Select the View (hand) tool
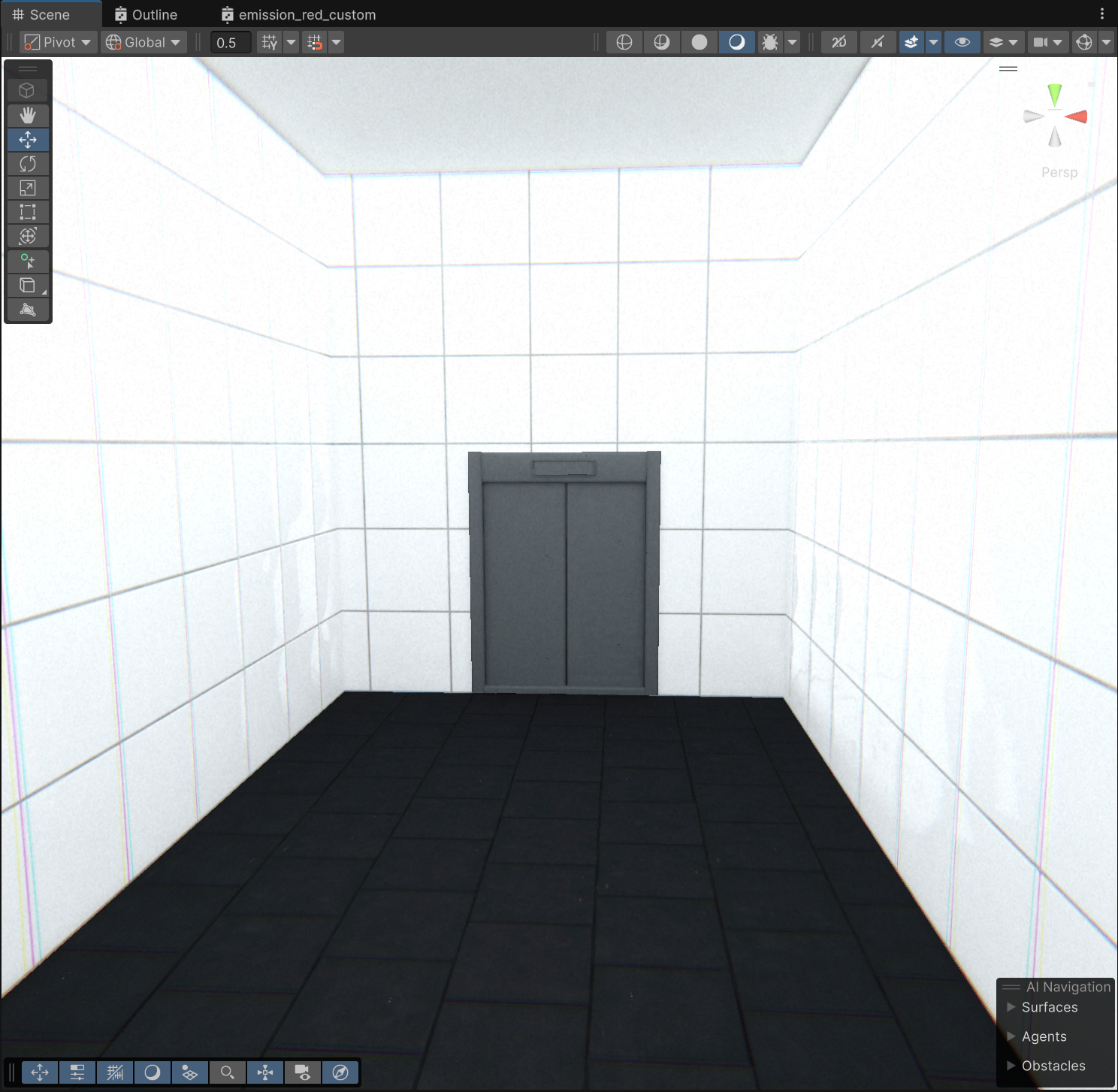The width and height of the screenshot is (1118, 1092). (28, 115)
